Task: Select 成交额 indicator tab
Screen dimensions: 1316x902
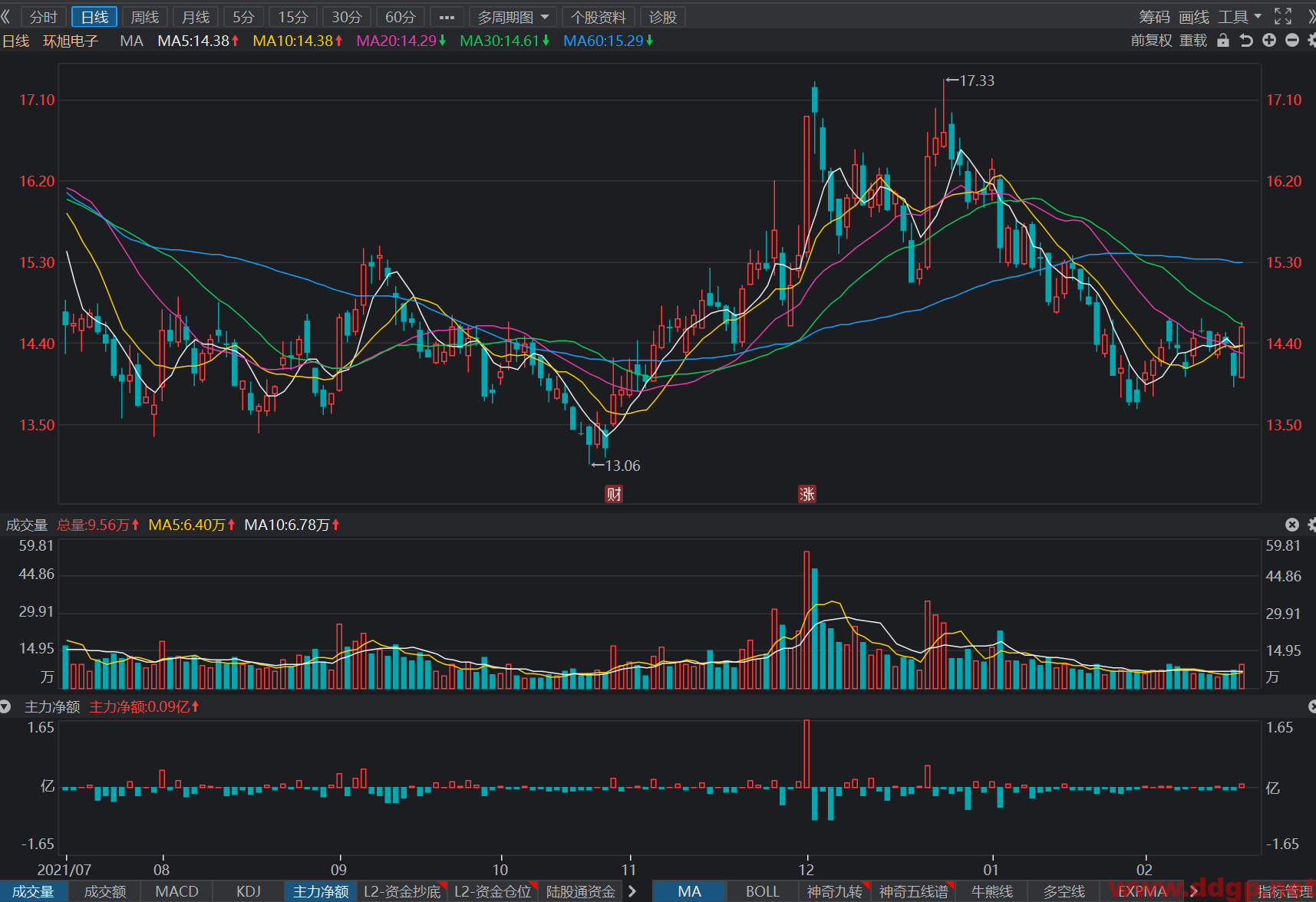Action: [x=104, y=891]
